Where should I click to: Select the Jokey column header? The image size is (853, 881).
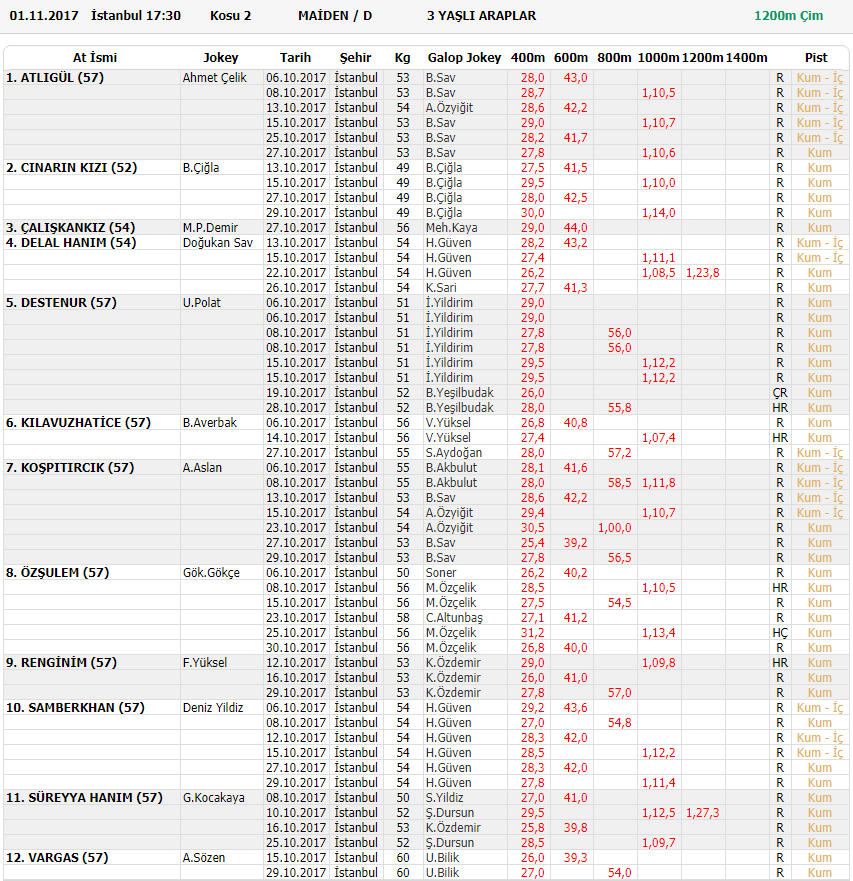[221, 57]
